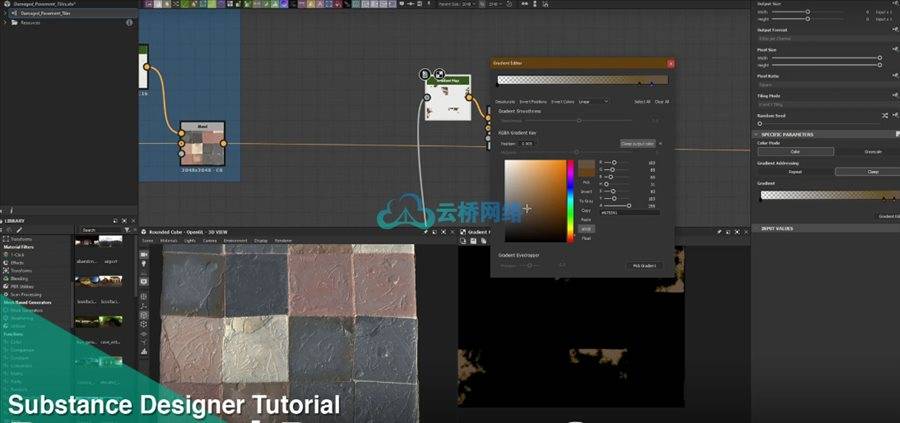Click Clear All in Gradient Editor
Image resolution: width=900 pixels, height=423 pixels.
(x=662, y=102)
